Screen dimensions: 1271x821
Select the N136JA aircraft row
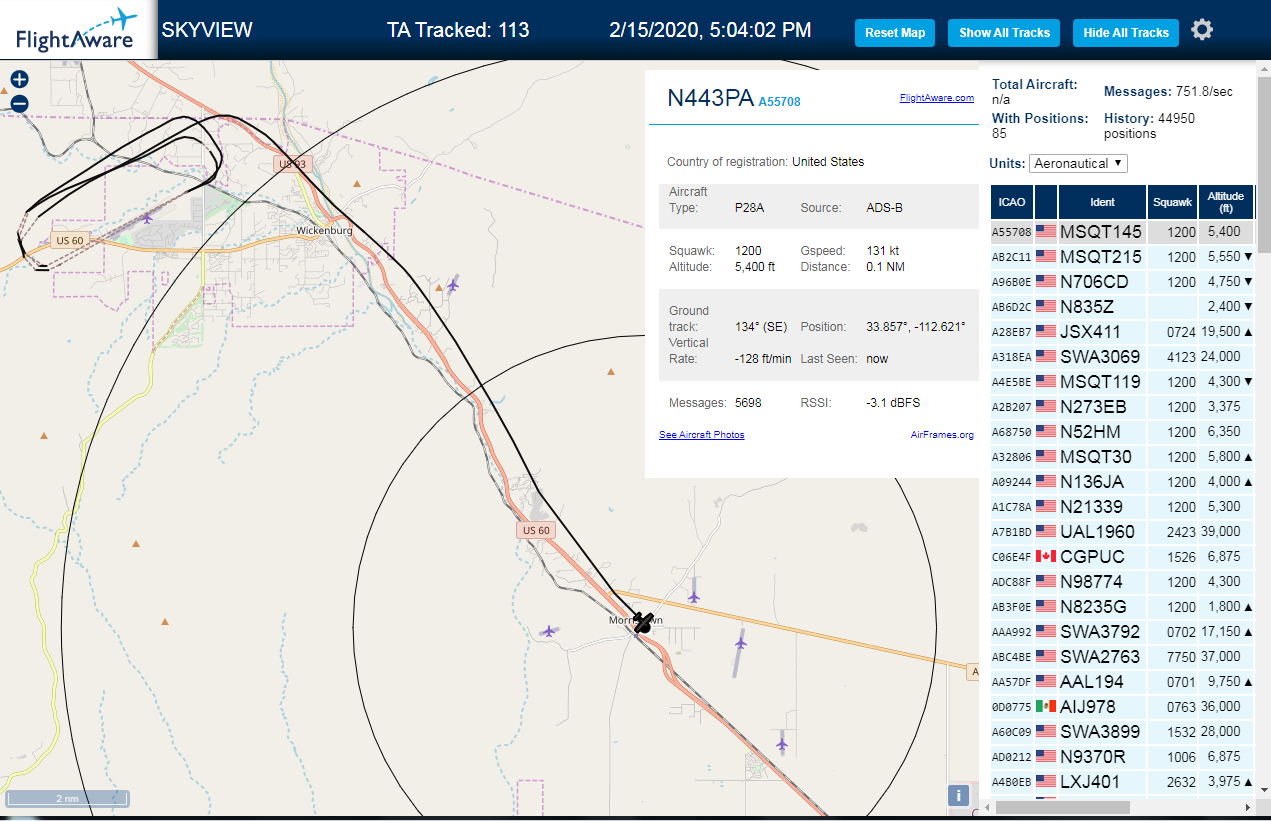coord(1120,482)
